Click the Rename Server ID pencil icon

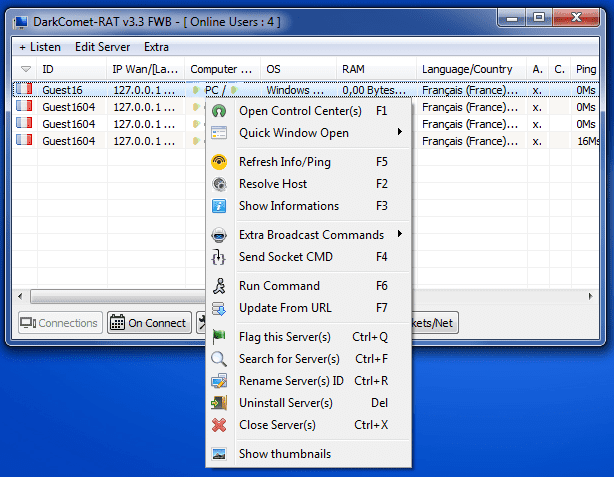point(219,381)
